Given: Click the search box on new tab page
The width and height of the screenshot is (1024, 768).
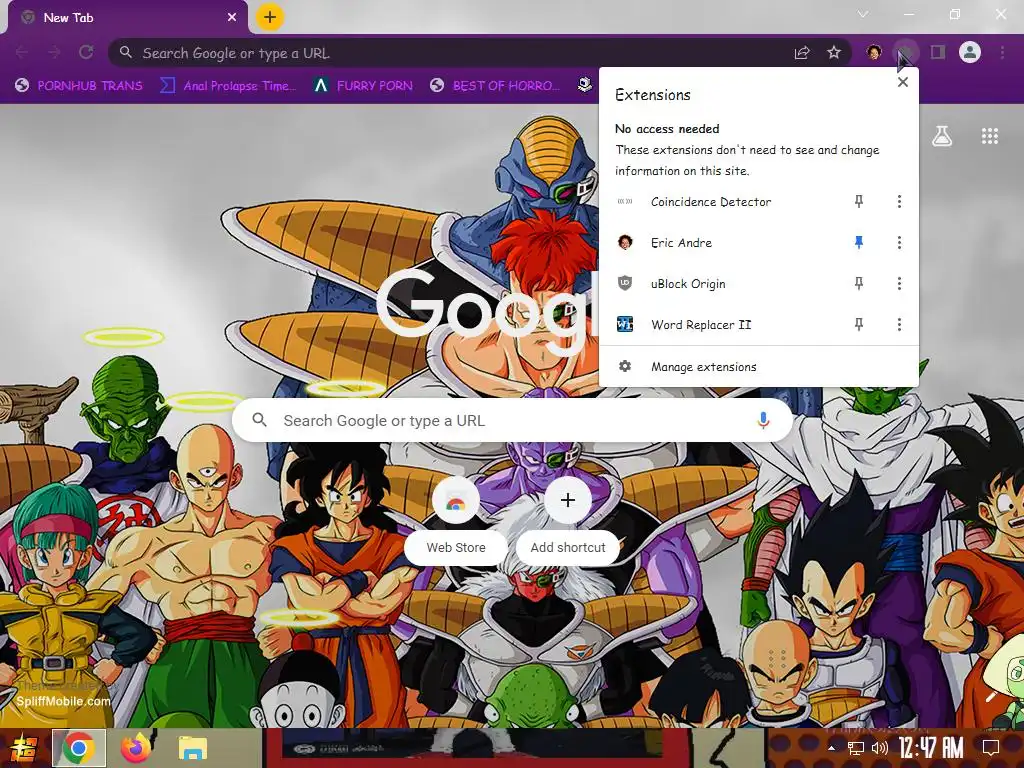Looking at the screenshot, I should coord(513,421).
